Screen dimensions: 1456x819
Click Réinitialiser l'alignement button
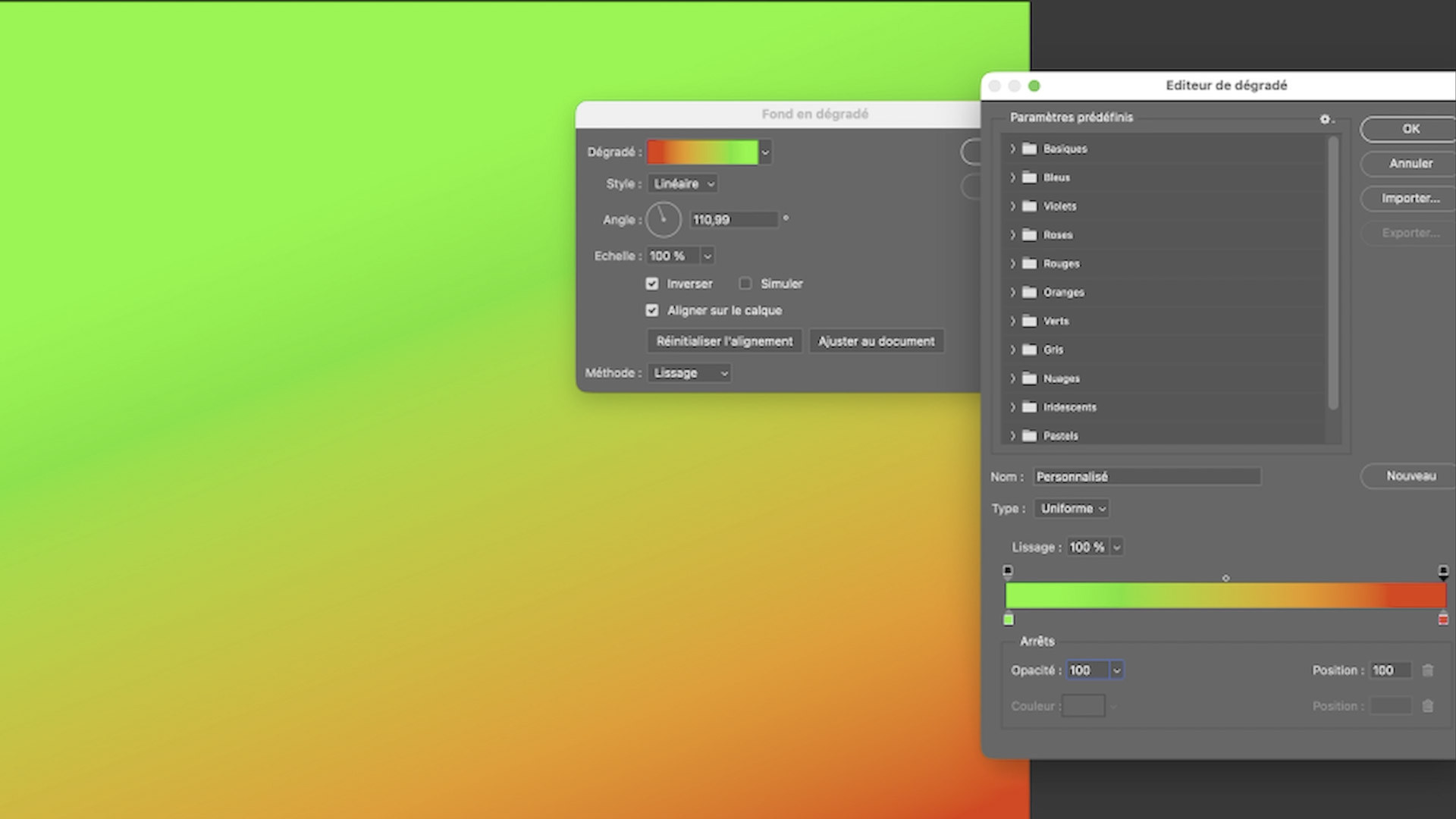[x=724, y=341]
